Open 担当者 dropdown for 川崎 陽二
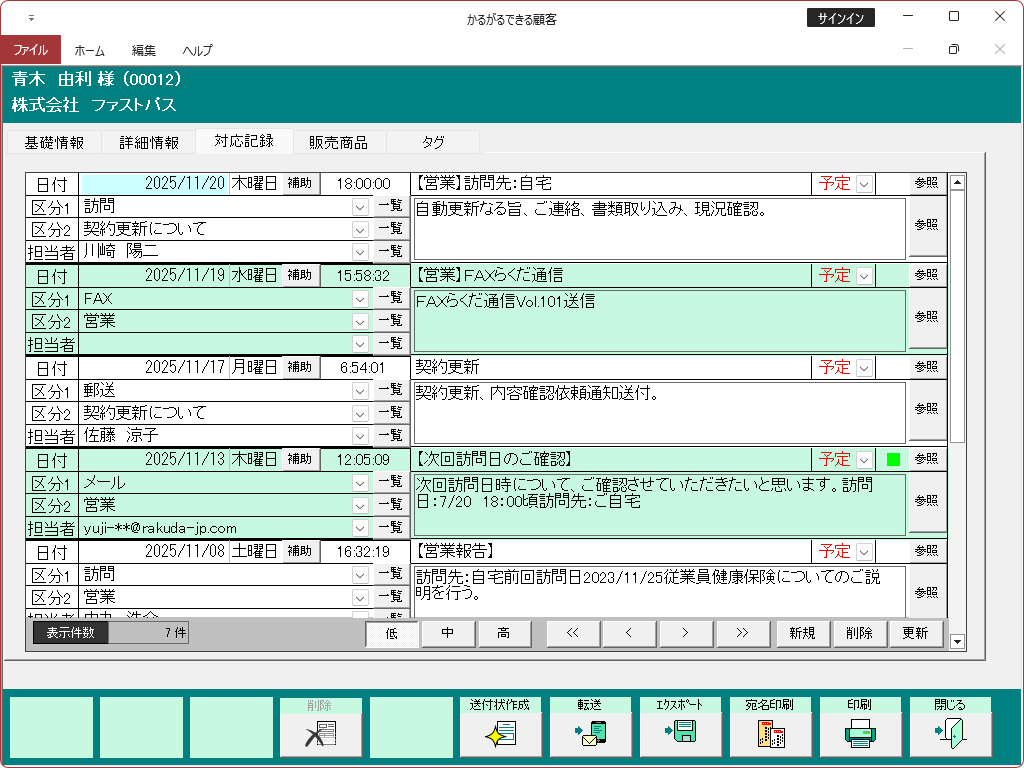 (x=360, y=252)
